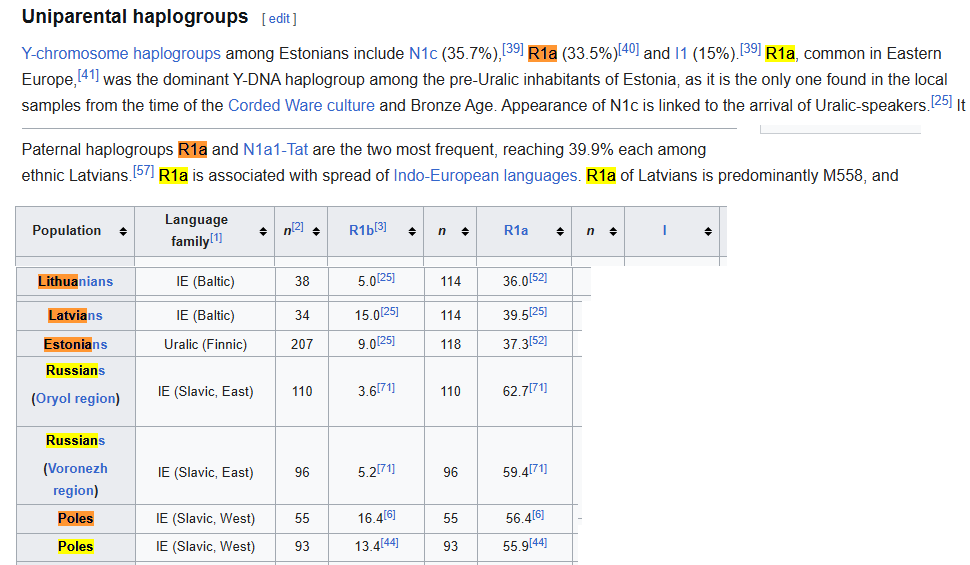Open the Corded Ware culture article
This screenshot has width=970, height=565.
[x=301, y=105]
